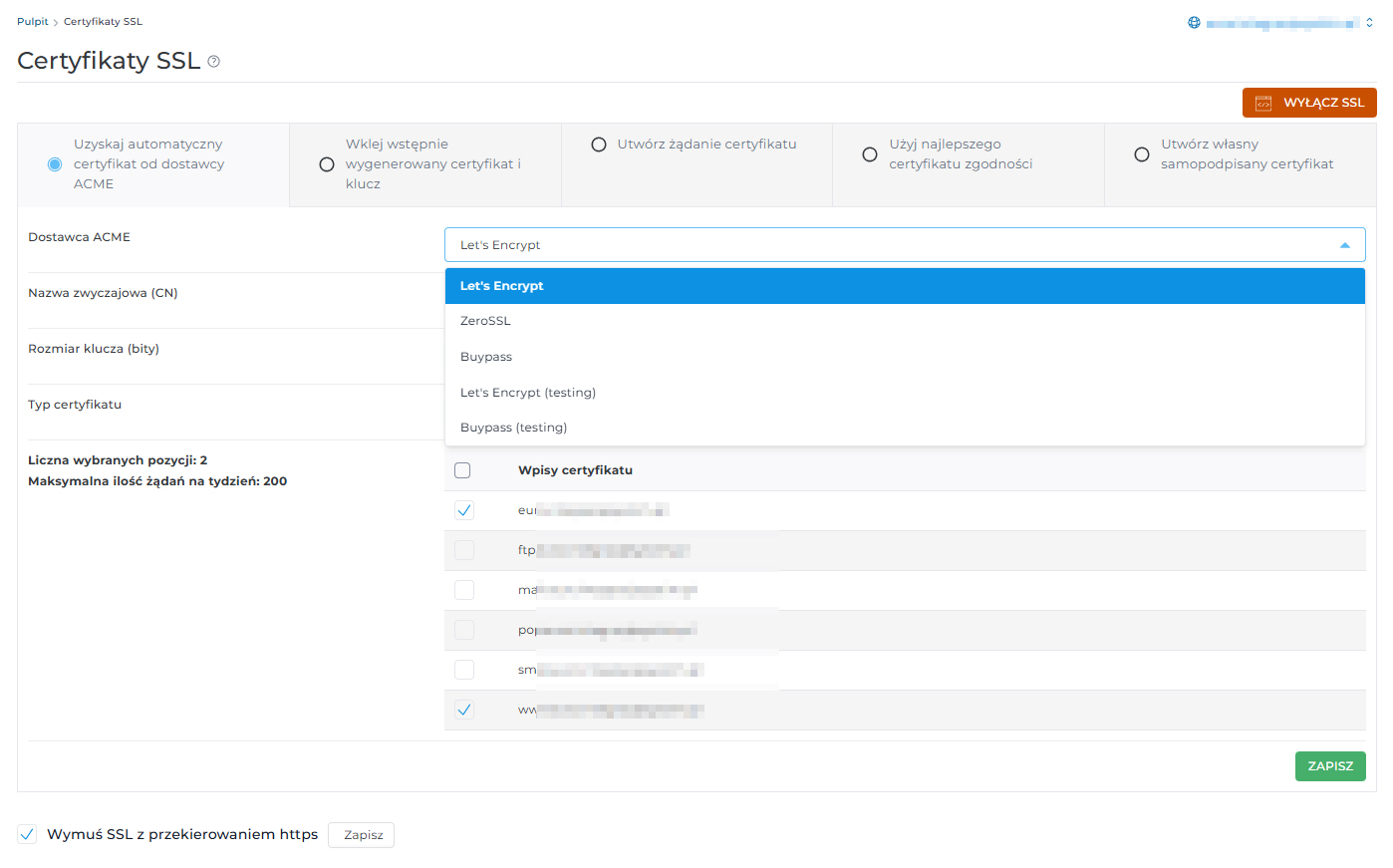Open help via the question mark icon
The image size is (1393, 868).
click(x=213, y=62)
